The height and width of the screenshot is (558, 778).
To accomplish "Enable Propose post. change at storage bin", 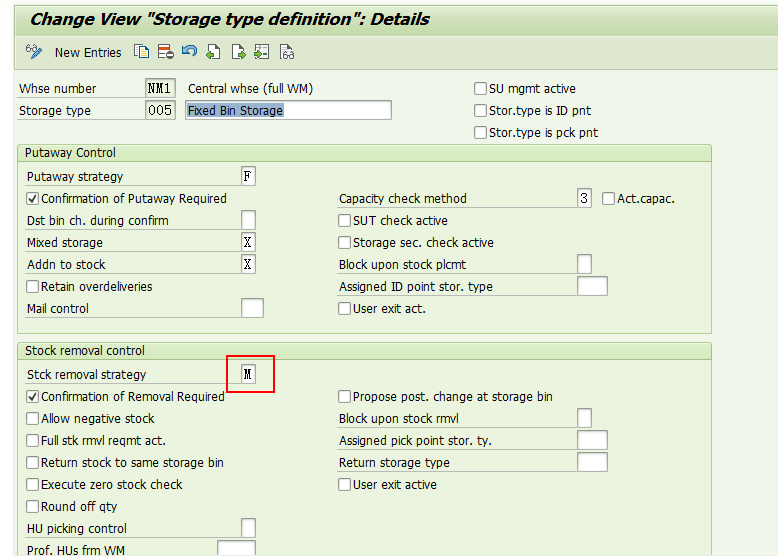I will [x=344, y=397].
